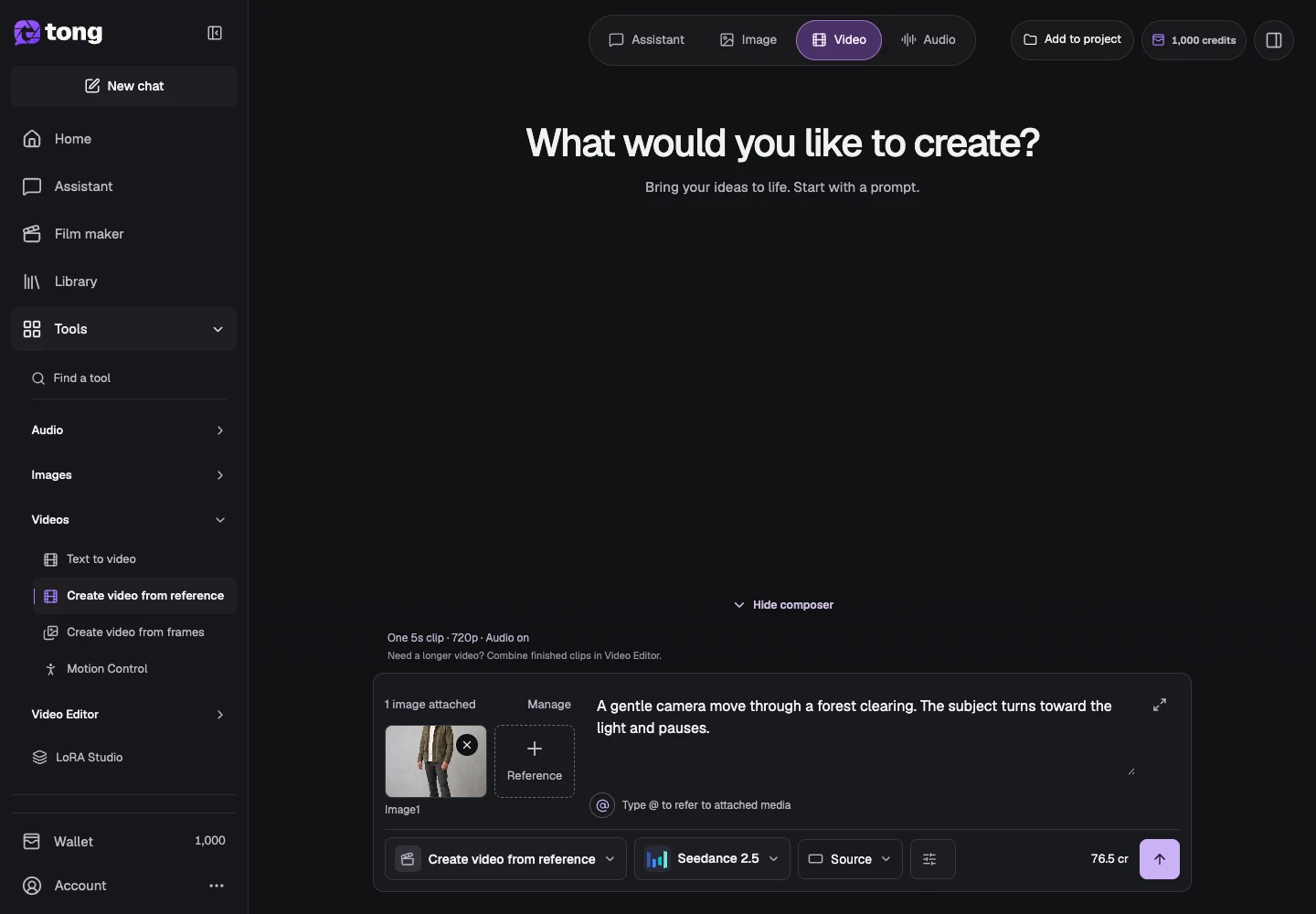Expand the prompt editor to full size

coord(1160,705)
